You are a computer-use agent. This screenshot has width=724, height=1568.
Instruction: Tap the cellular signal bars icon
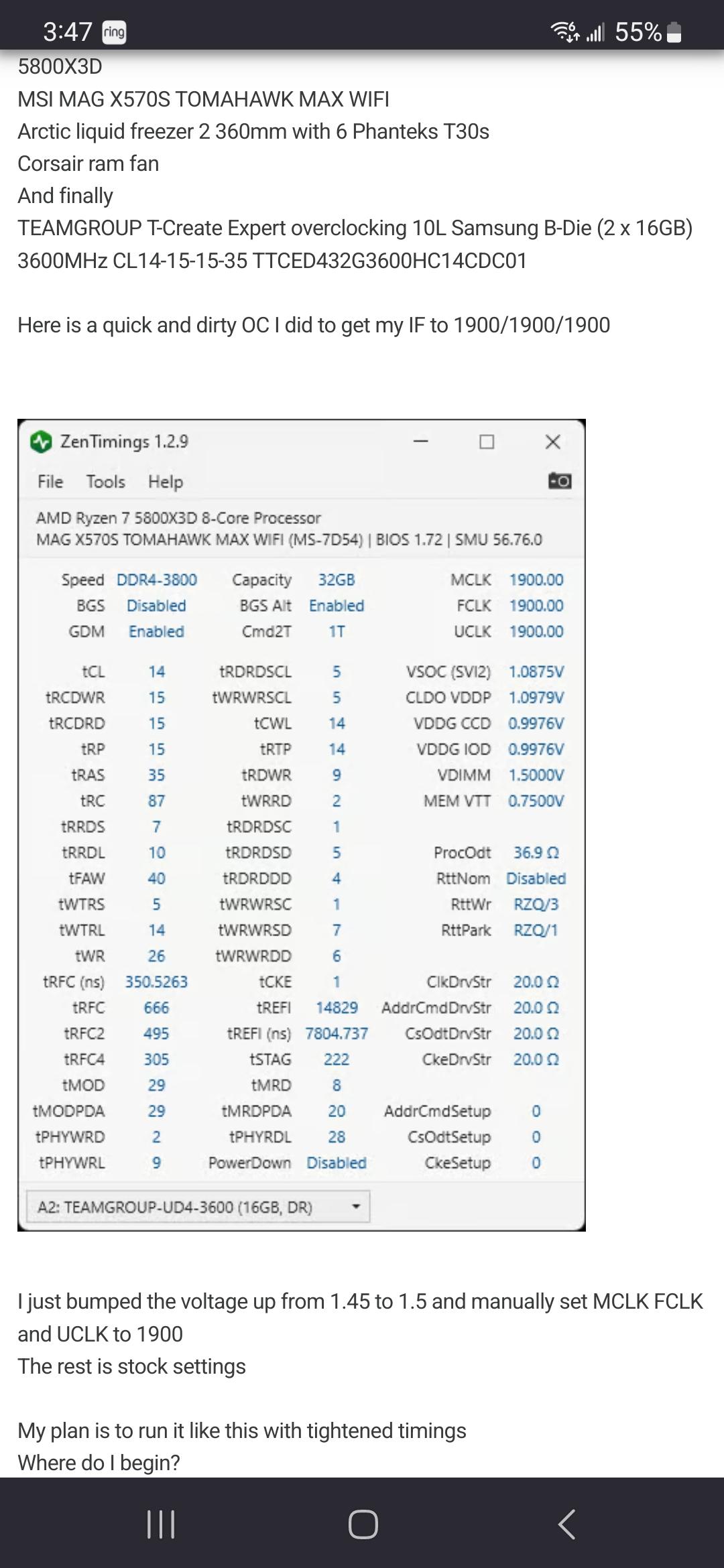(x=595, y=31)
